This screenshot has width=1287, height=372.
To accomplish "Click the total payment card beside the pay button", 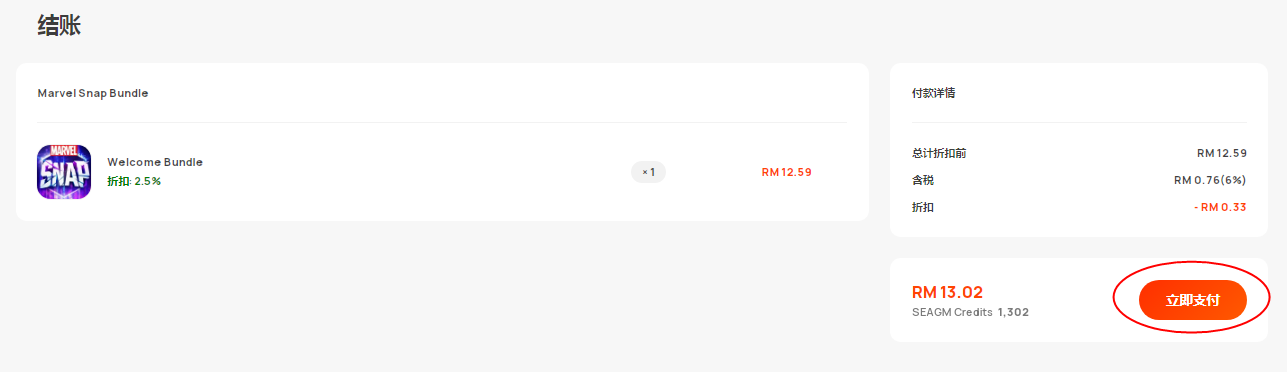I will (1000, 300).
